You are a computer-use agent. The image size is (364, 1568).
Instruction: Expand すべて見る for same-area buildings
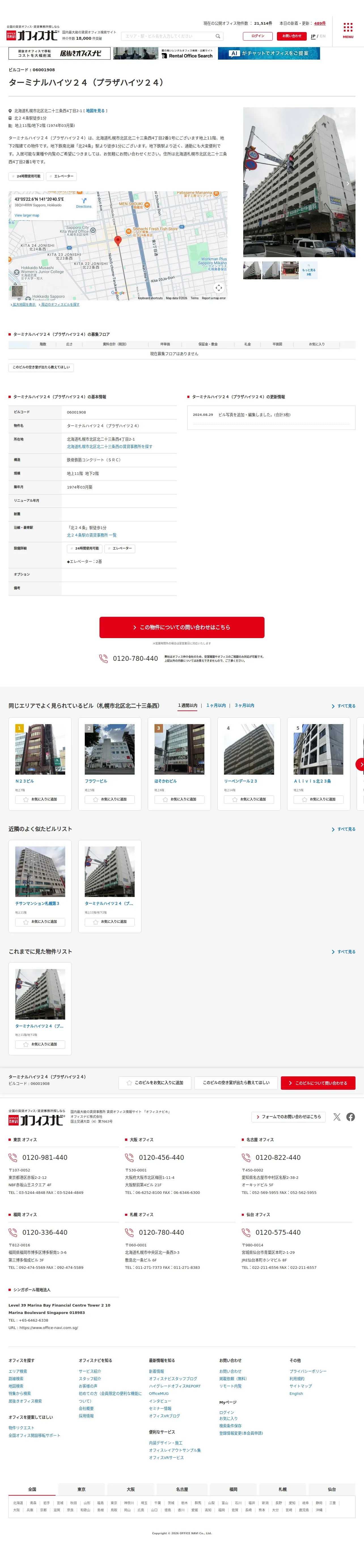pyautogui.click(x=343, y=706)
